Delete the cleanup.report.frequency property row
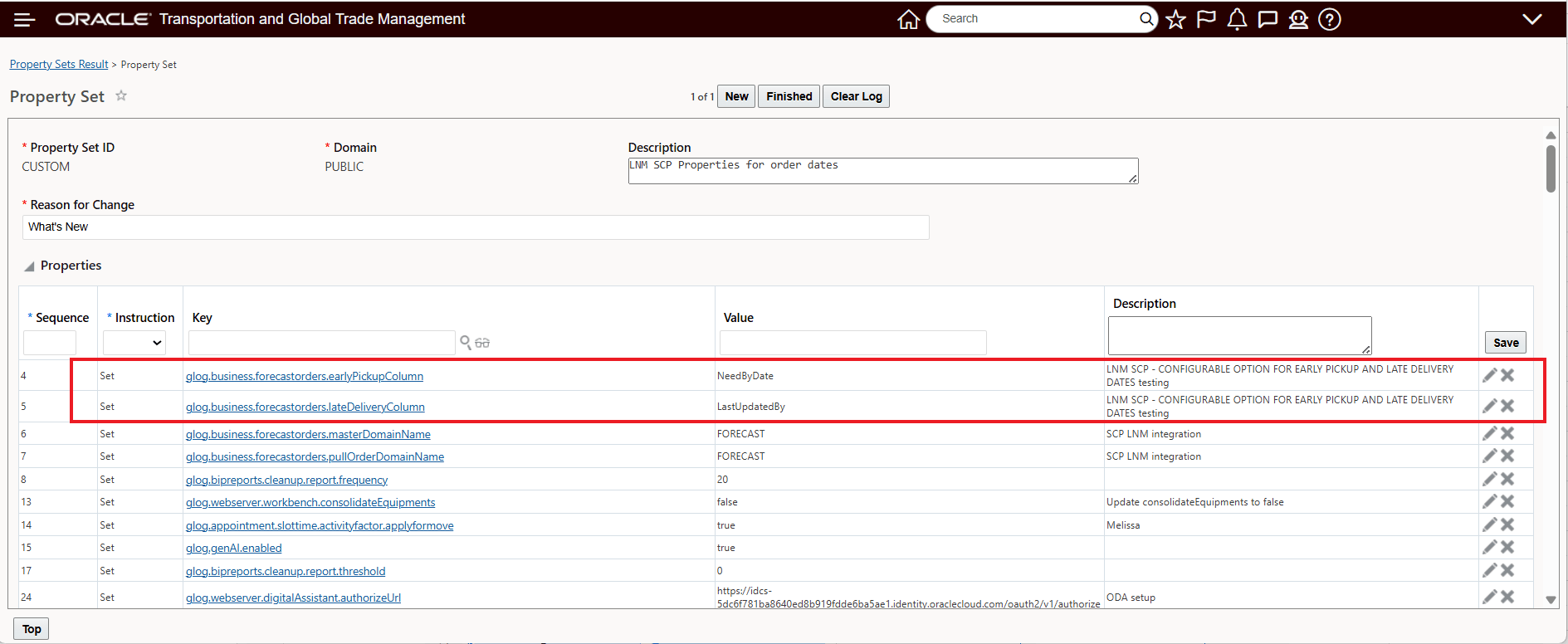The height and width of the screenshot is (644, 1568). 1507,479
